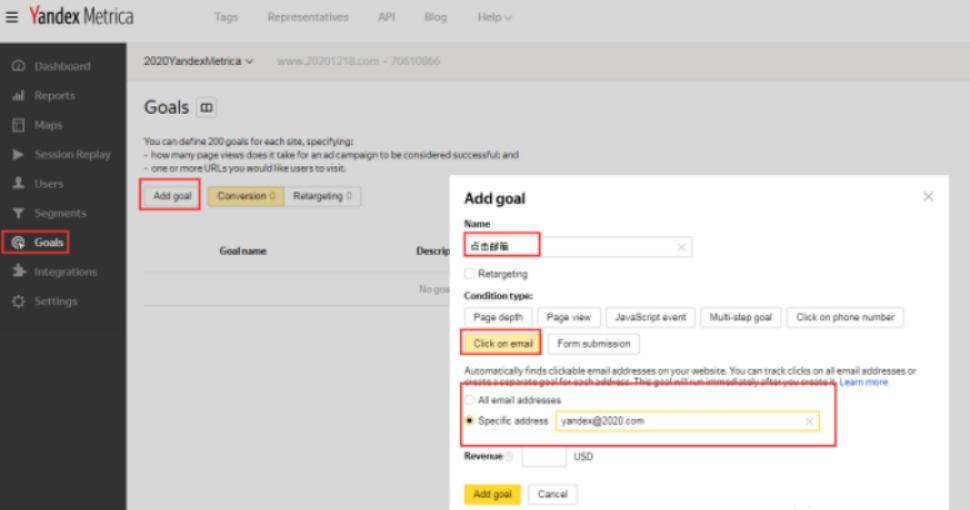Select JavaScript event condition type
The height and width of the screenshot is (510, 970).
click(x=650, y=318)
